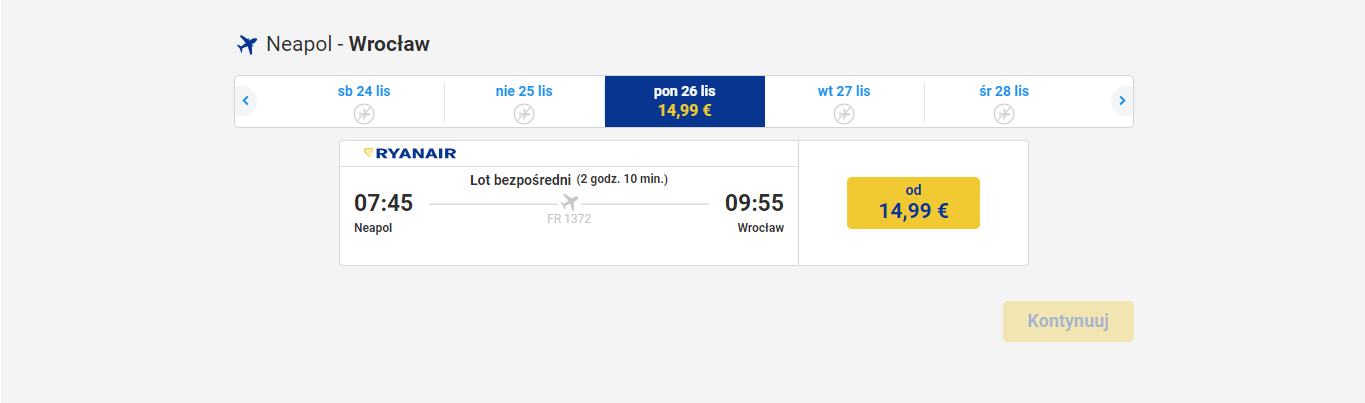
Task: Select the pon 26 lis date tab
Action: point(685,101)
